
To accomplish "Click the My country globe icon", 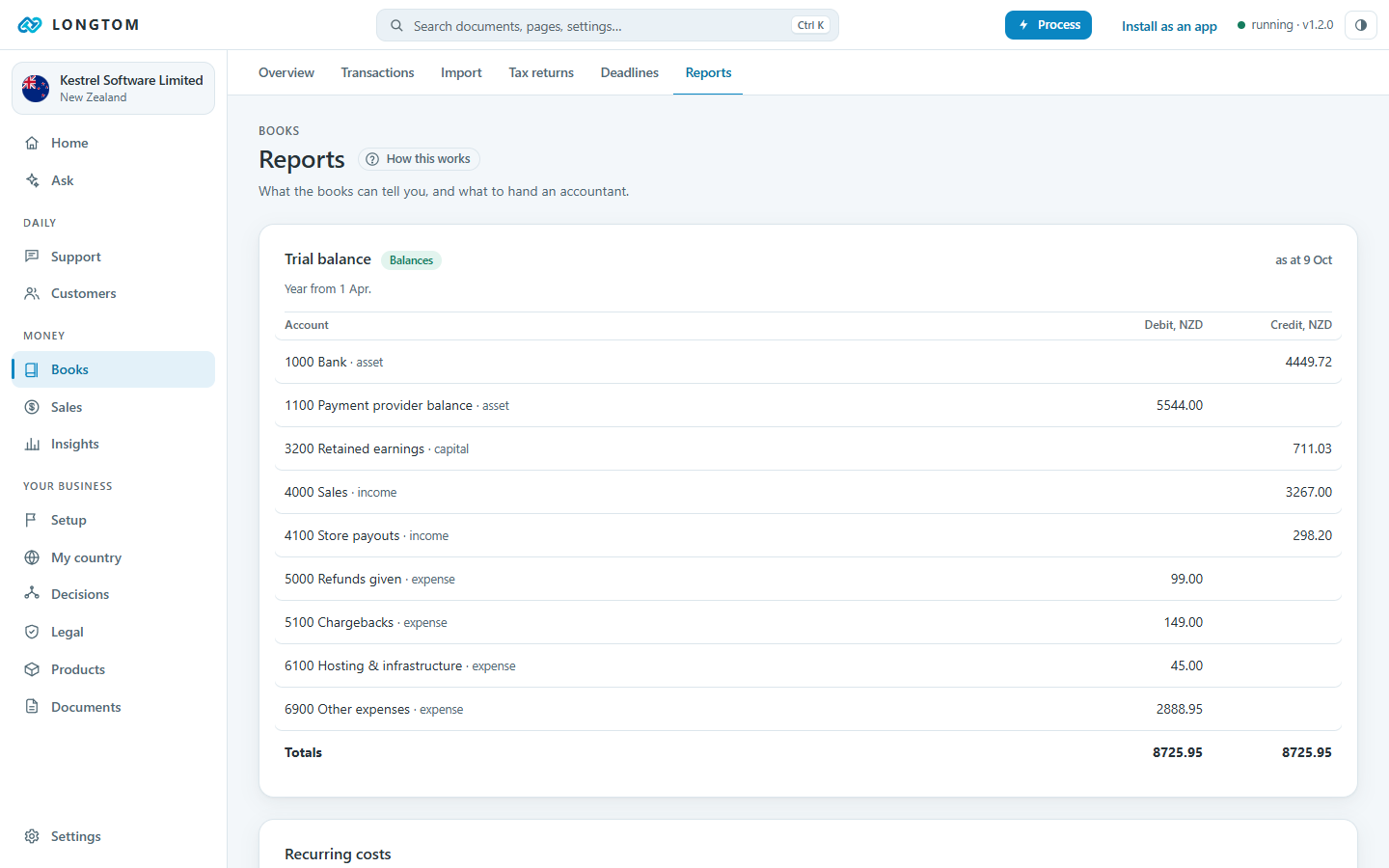I will (x=32, y=557).
